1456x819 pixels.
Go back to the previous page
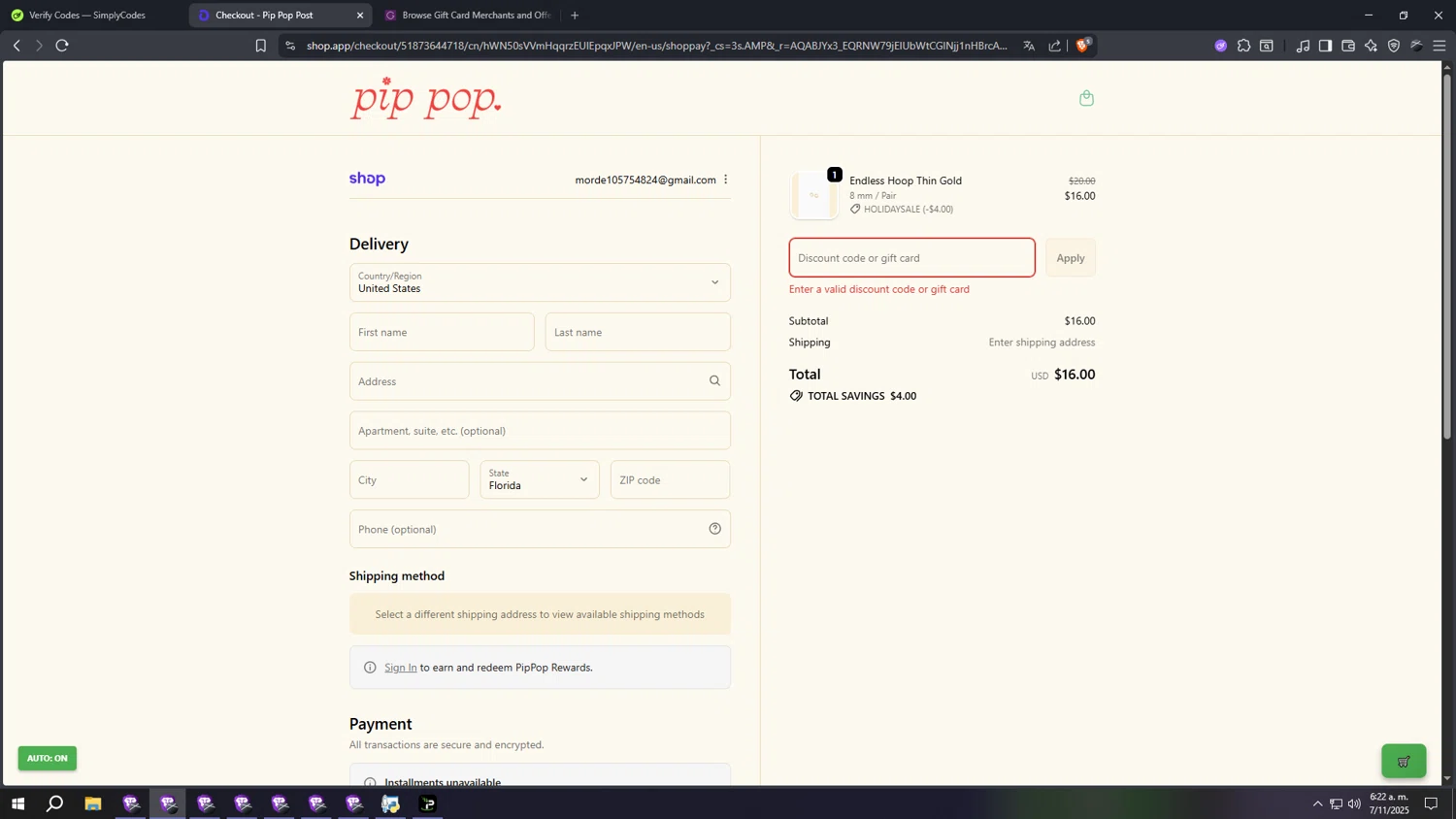(17, 46)
